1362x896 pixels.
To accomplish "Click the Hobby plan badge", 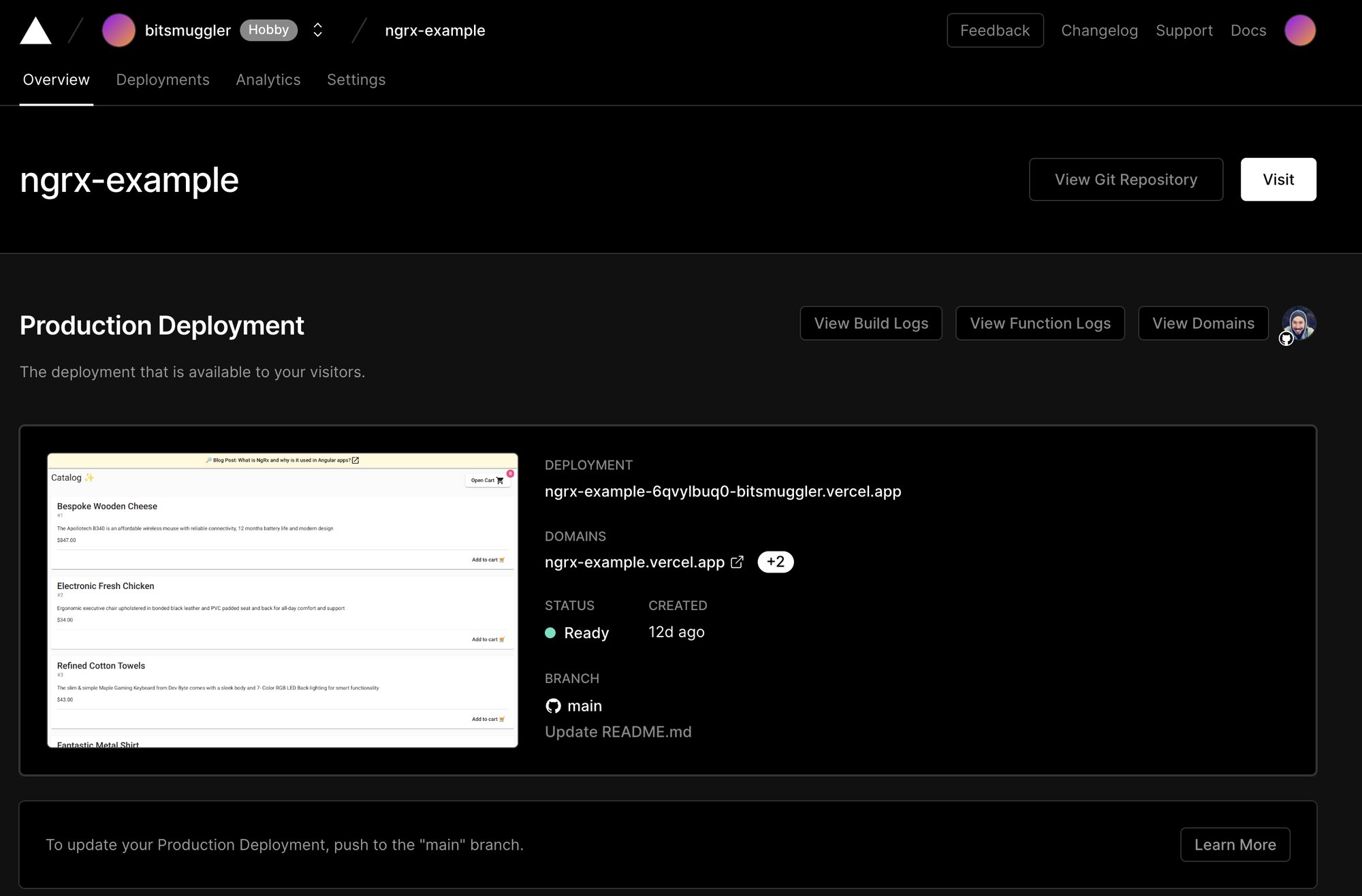I will click(x=268, y=30).
